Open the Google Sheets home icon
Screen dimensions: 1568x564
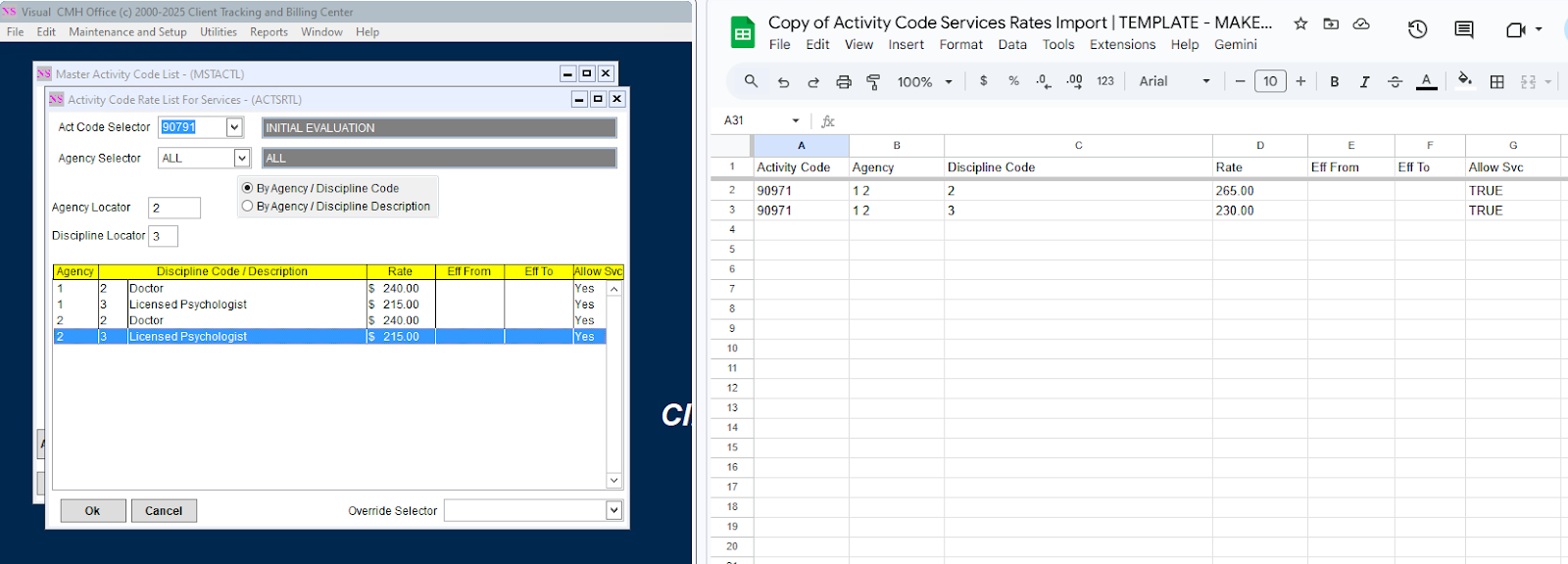pos(743,33)
